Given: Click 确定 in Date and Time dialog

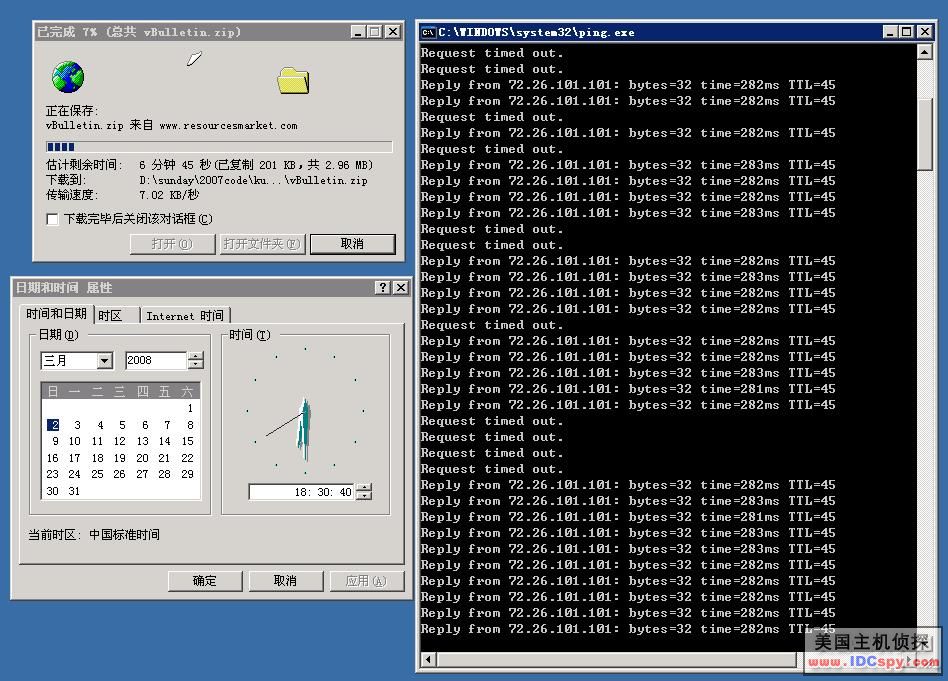Looking at the screenshot, I should tap(204, 581).
